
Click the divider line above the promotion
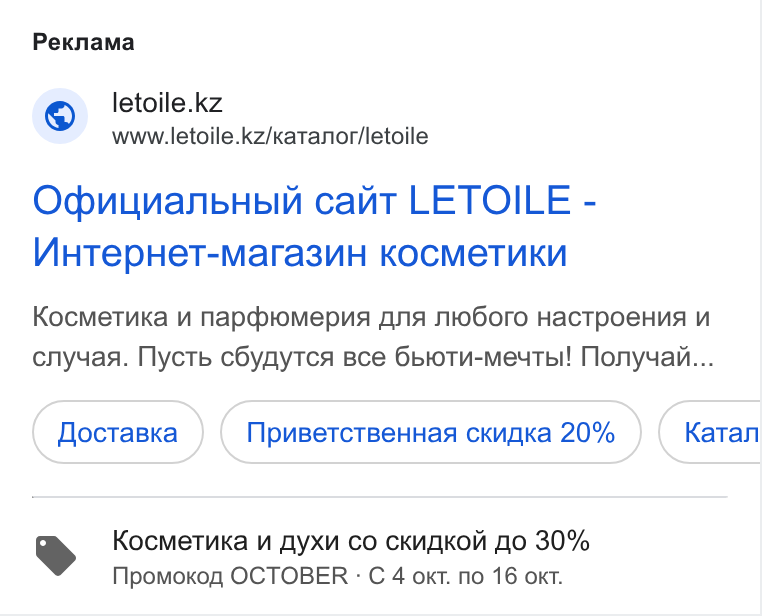pos(380,497)
